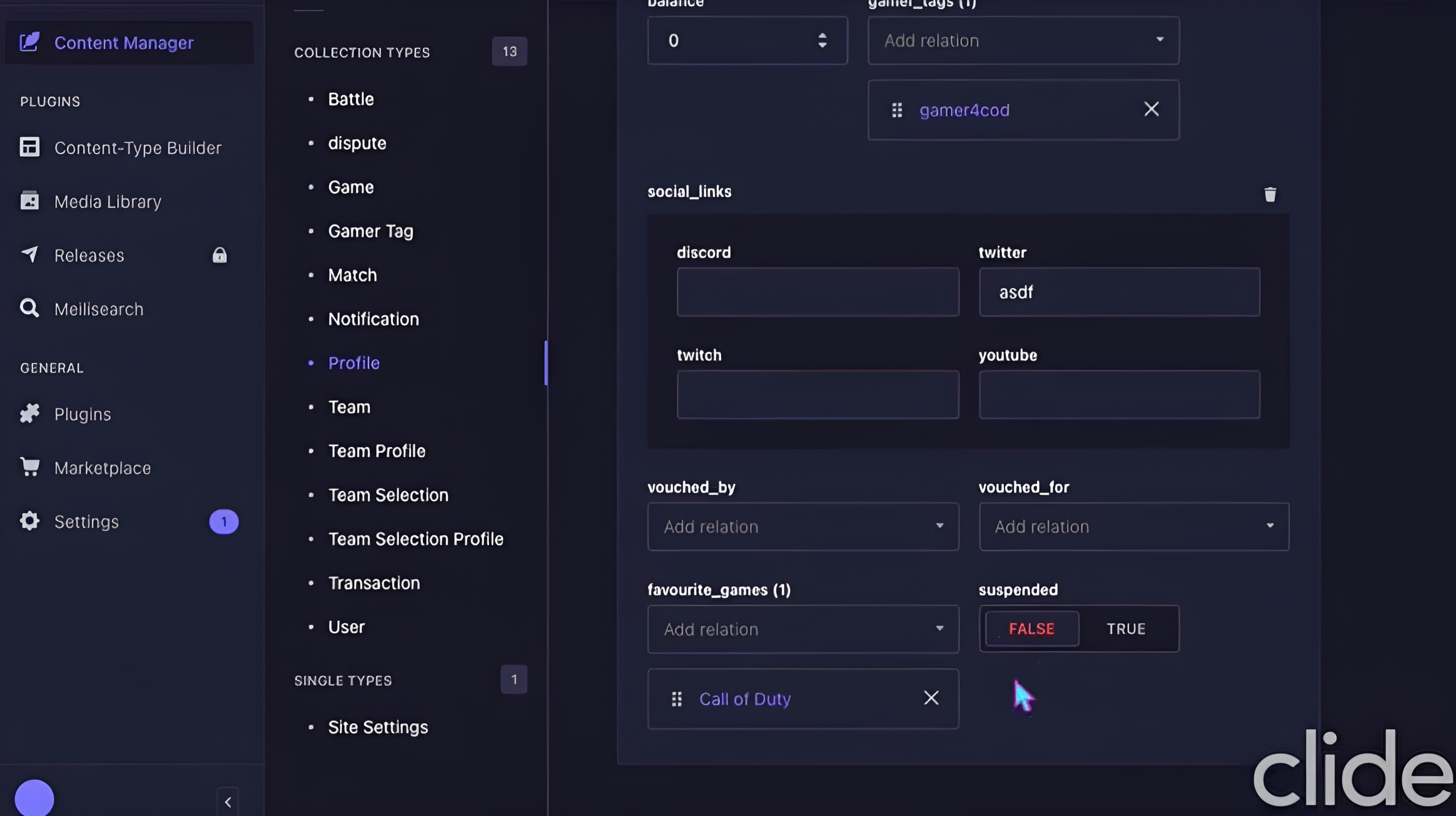Open the Settings page
This screenshot has height=816, width=1456.
(86, 521)
